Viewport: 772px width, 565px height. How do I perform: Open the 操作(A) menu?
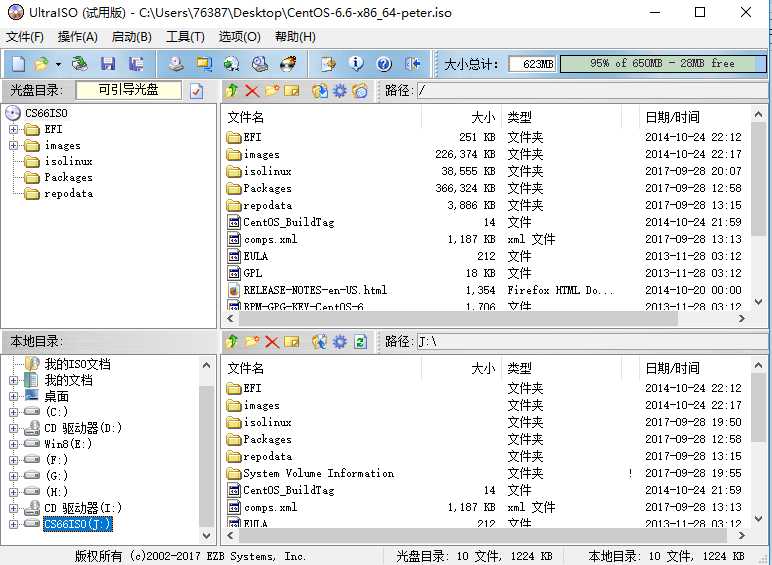pyautogui.click(x=78, y=37)
